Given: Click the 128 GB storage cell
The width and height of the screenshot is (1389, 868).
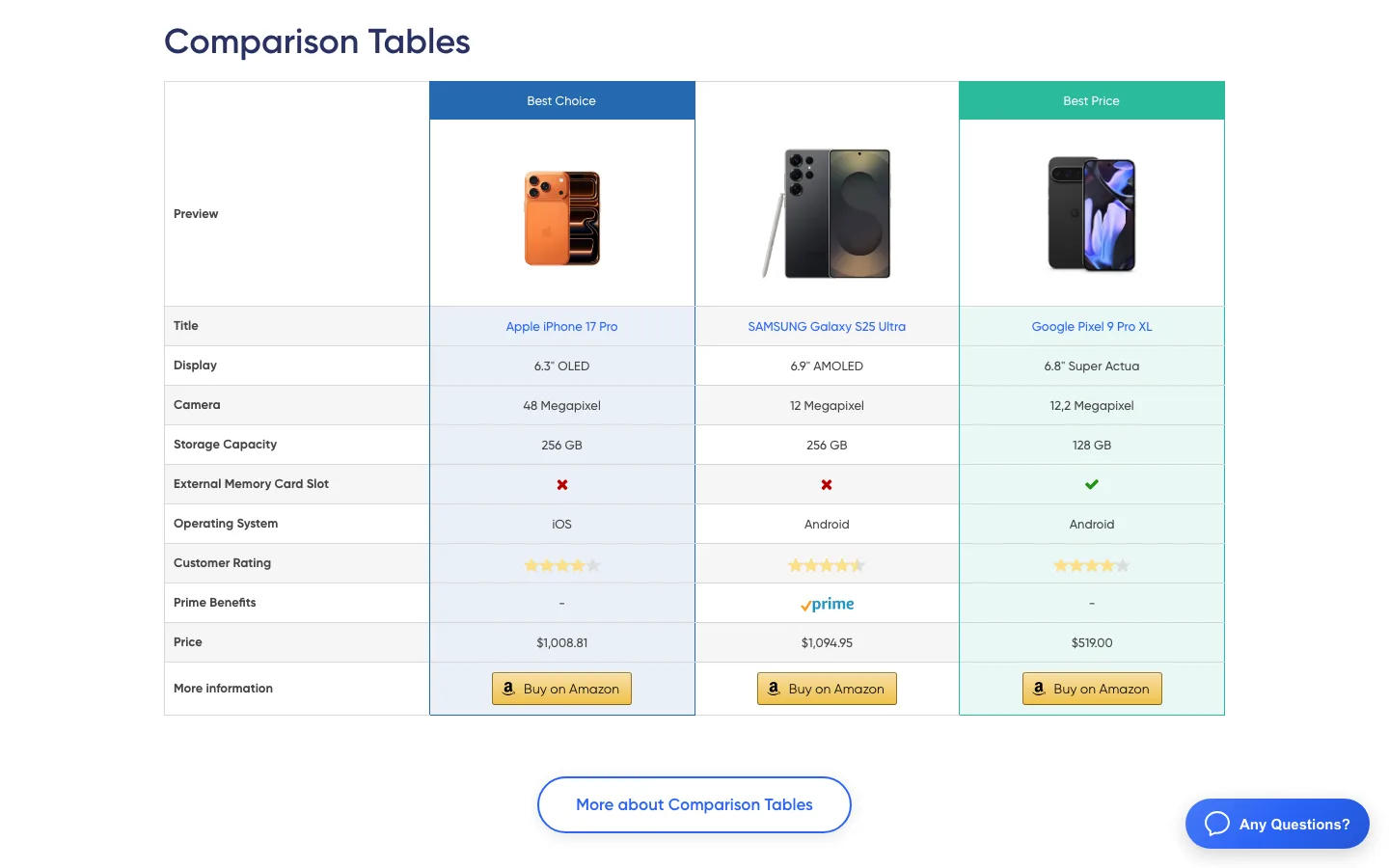Looking at the screenshot, I should [x=1092, y=445].
